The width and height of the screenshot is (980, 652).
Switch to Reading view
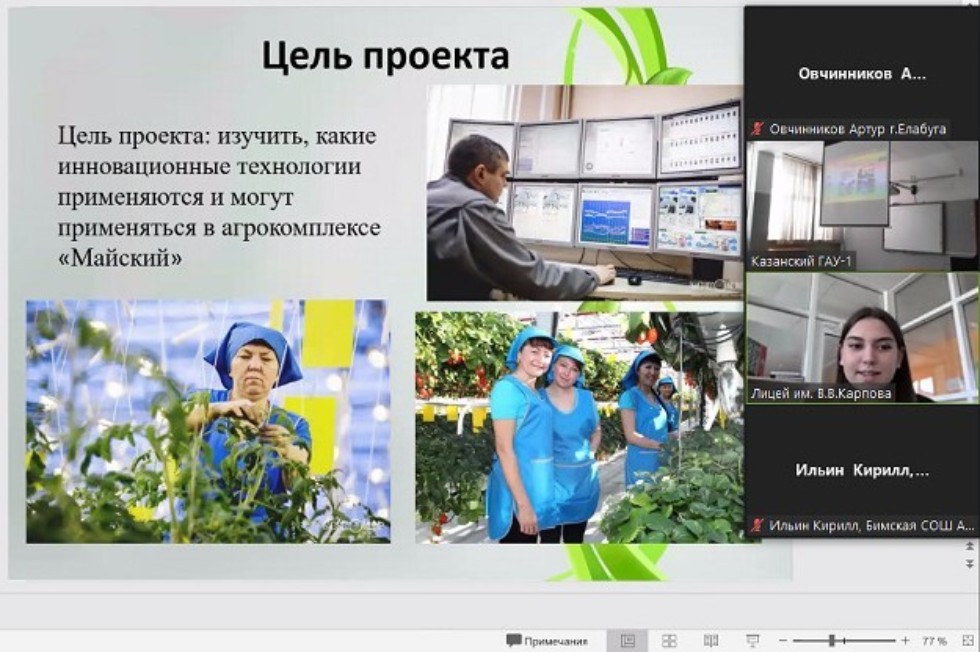712,635
